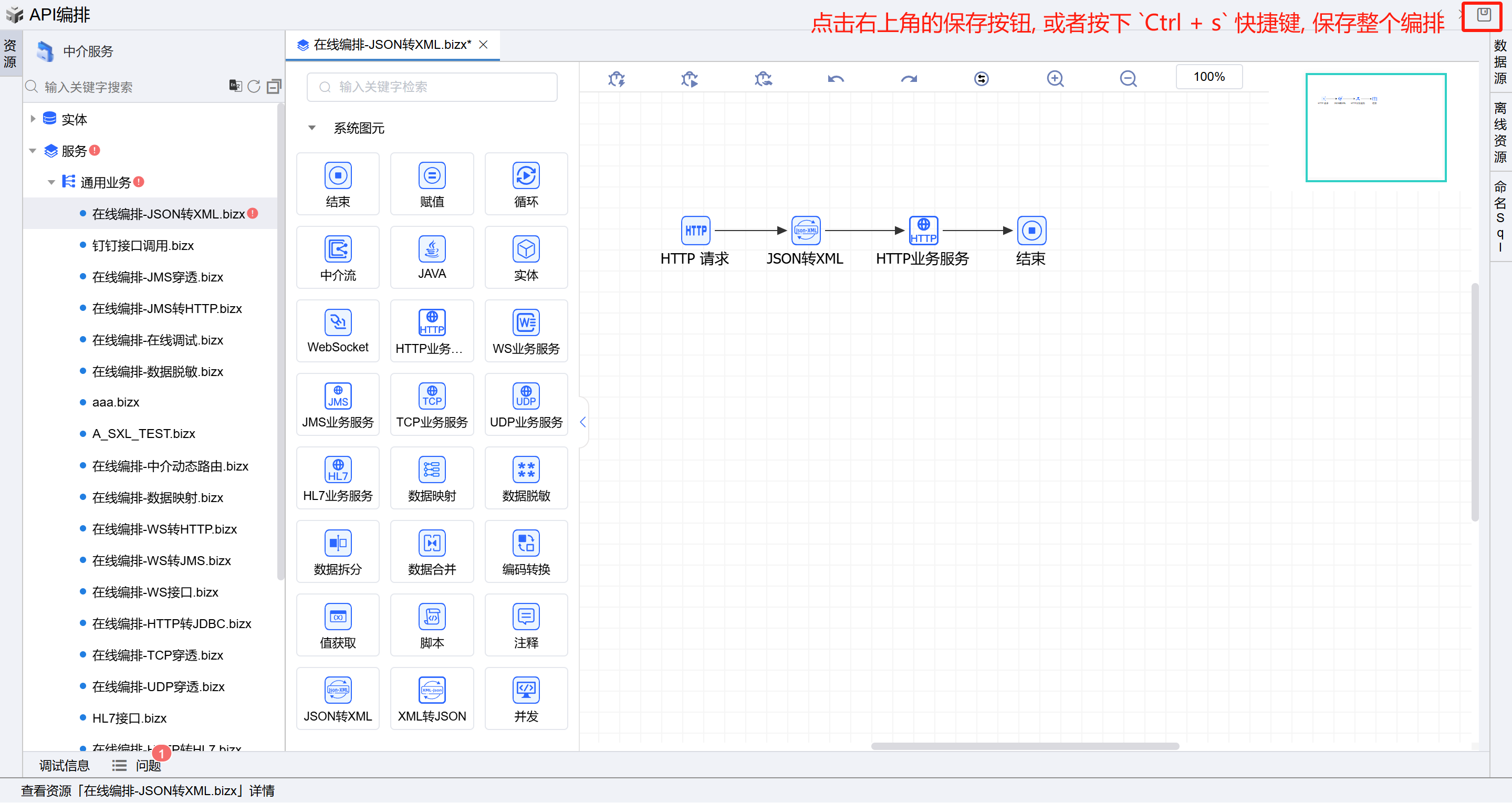Image resolution: width=1512 pixels, height=803 pixels.
Task: Expand the 实体 tree node
Action: 33,119
